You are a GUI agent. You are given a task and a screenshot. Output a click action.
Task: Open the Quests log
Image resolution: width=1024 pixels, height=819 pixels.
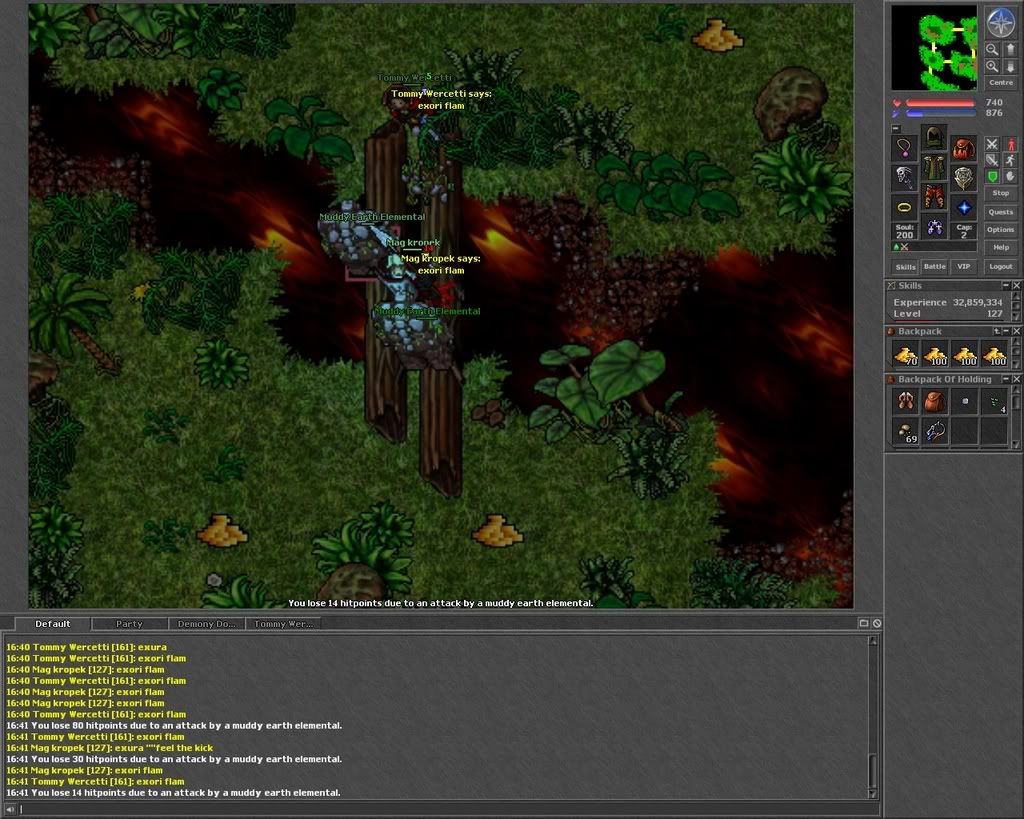[1000, 212]
